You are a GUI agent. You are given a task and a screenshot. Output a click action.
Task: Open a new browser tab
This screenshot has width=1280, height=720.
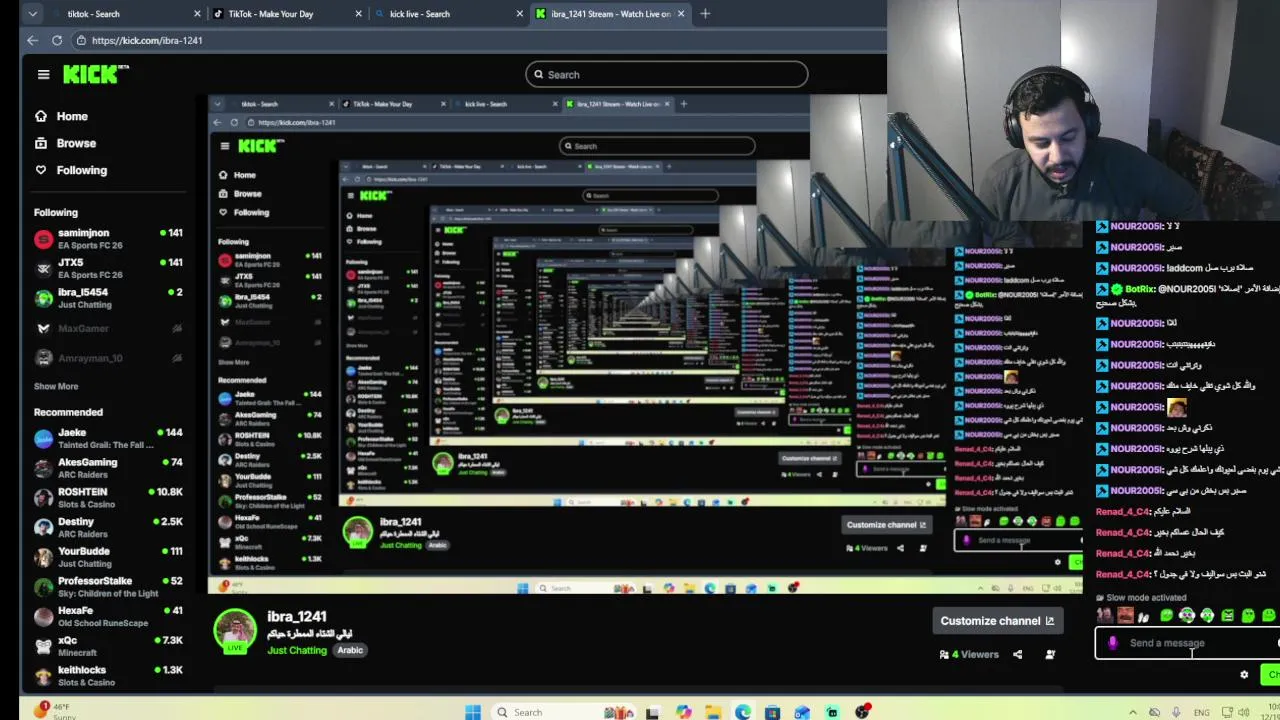705,14
